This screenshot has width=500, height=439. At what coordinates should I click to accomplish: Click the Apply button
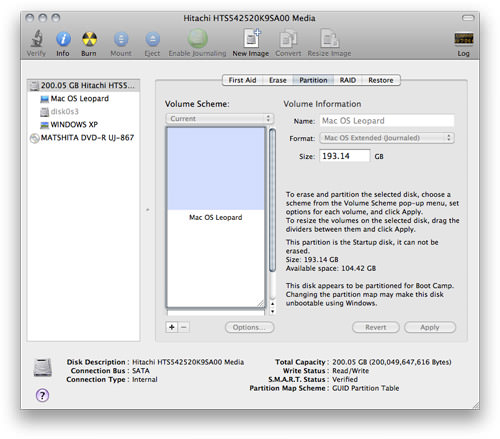pyautogui.click(x=430, y=327)
